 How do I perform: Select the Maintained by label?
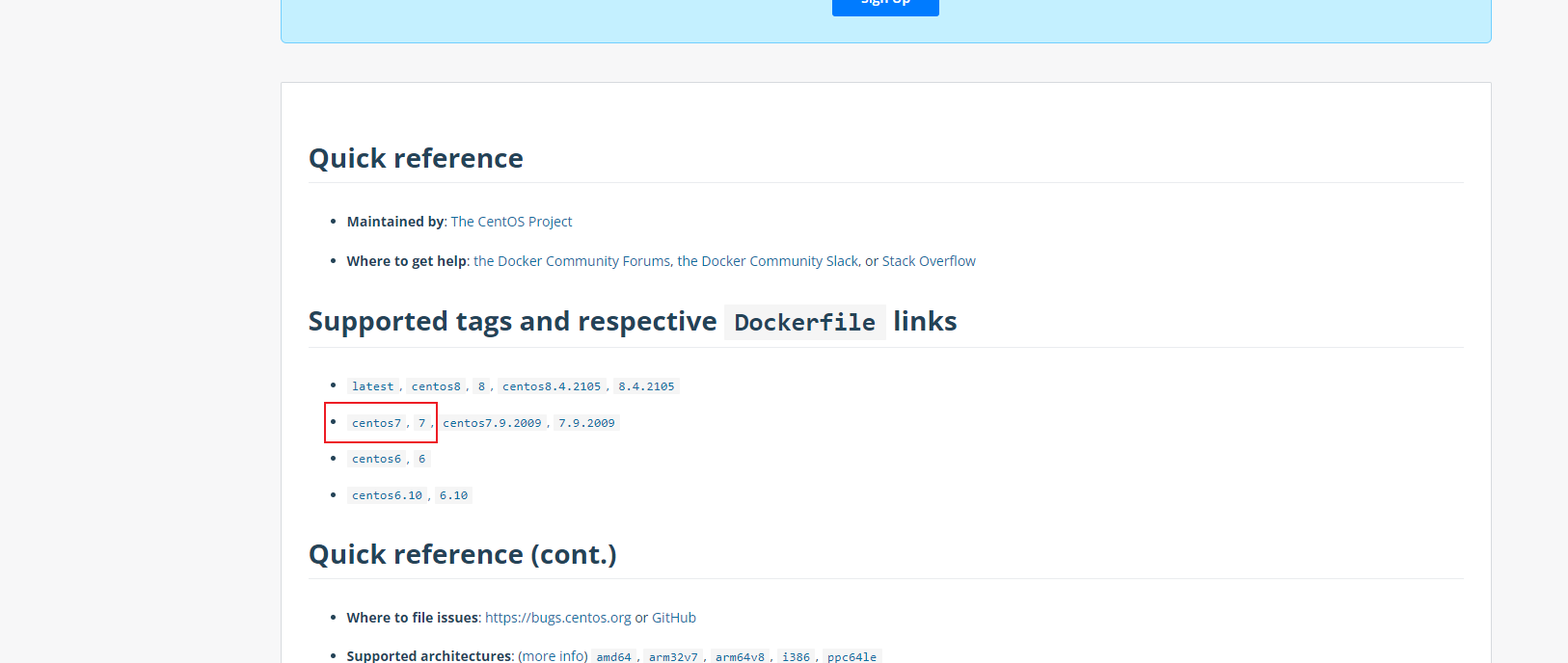coord(395,222)
